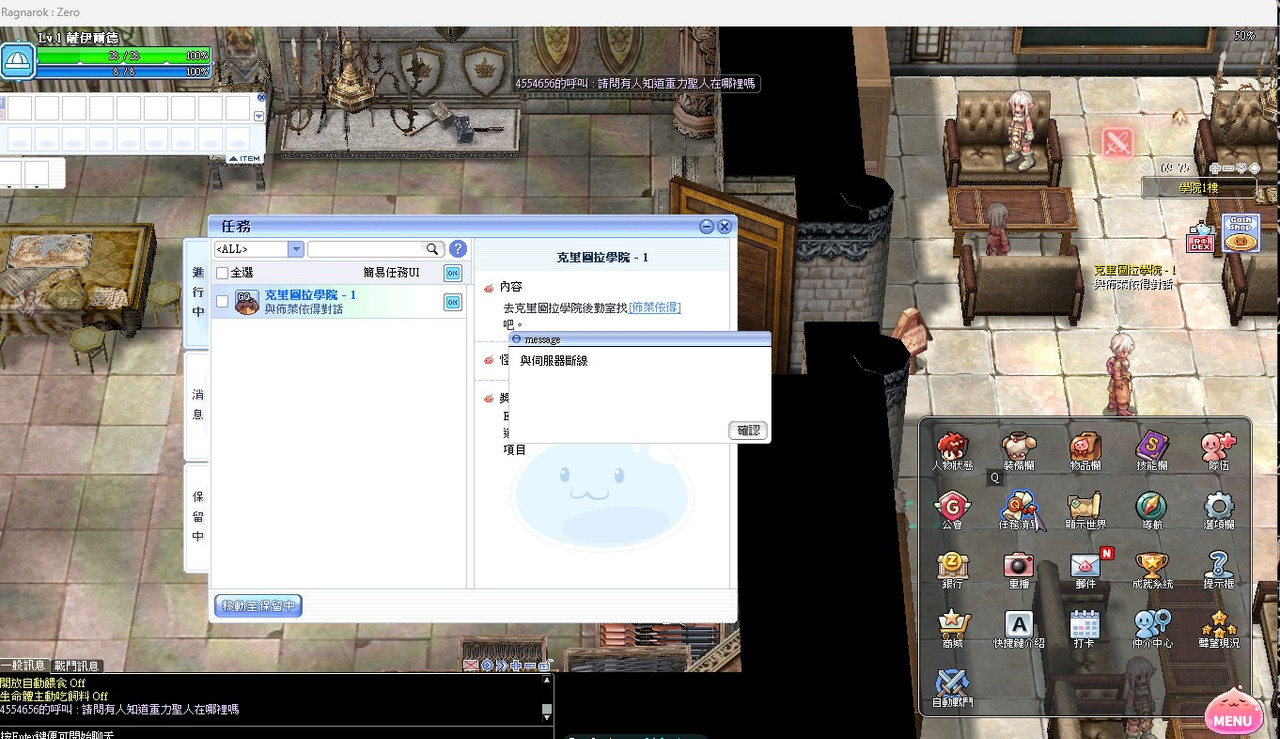Click the base camp tent icon
1280x739 pixels.
point(17,62)
